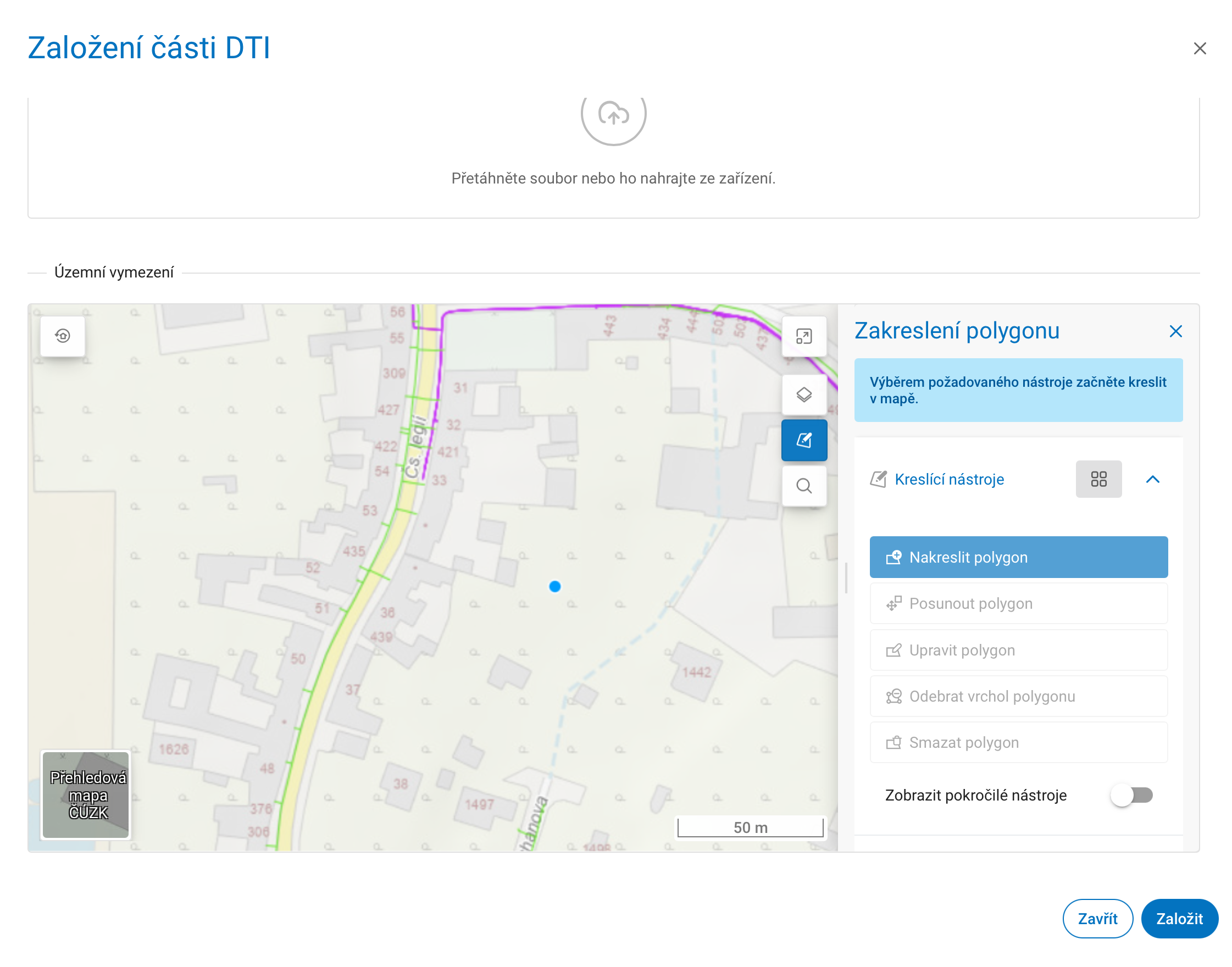The height and width of the screenshot is (967, 1232).
Task: Click parcel label 1626 on map
Action: tap(173, 749)
